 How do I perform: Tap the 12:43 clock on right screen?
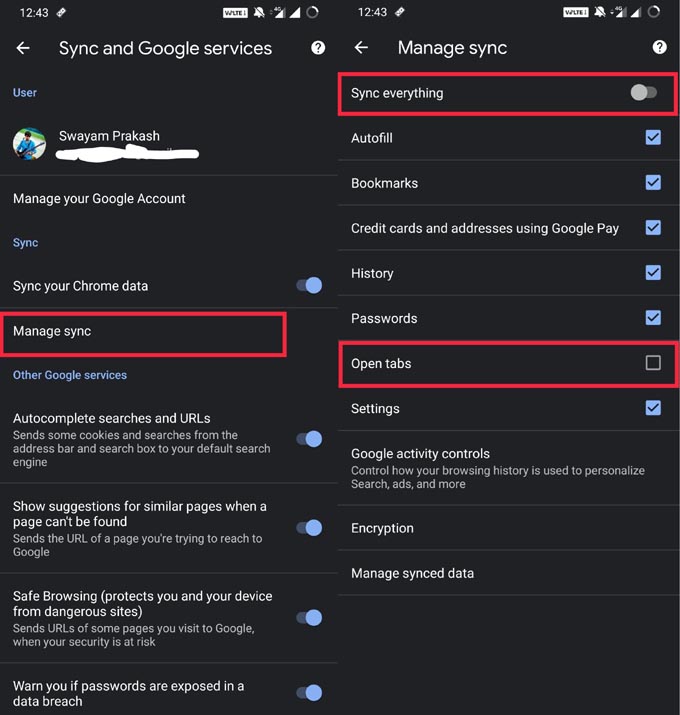click(x=372, y=12)
